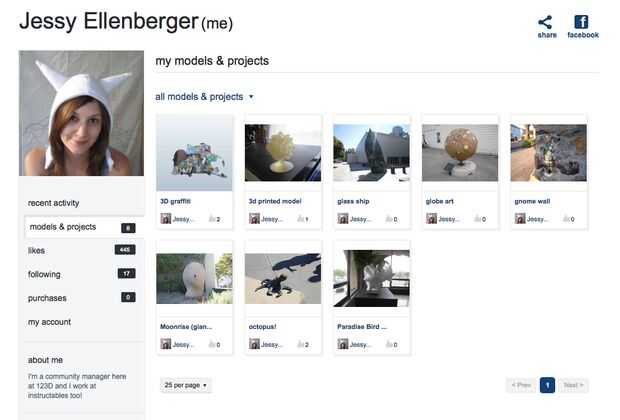Open likes section in sidebar
Screen dimensions: 620x420
[81, 250]
